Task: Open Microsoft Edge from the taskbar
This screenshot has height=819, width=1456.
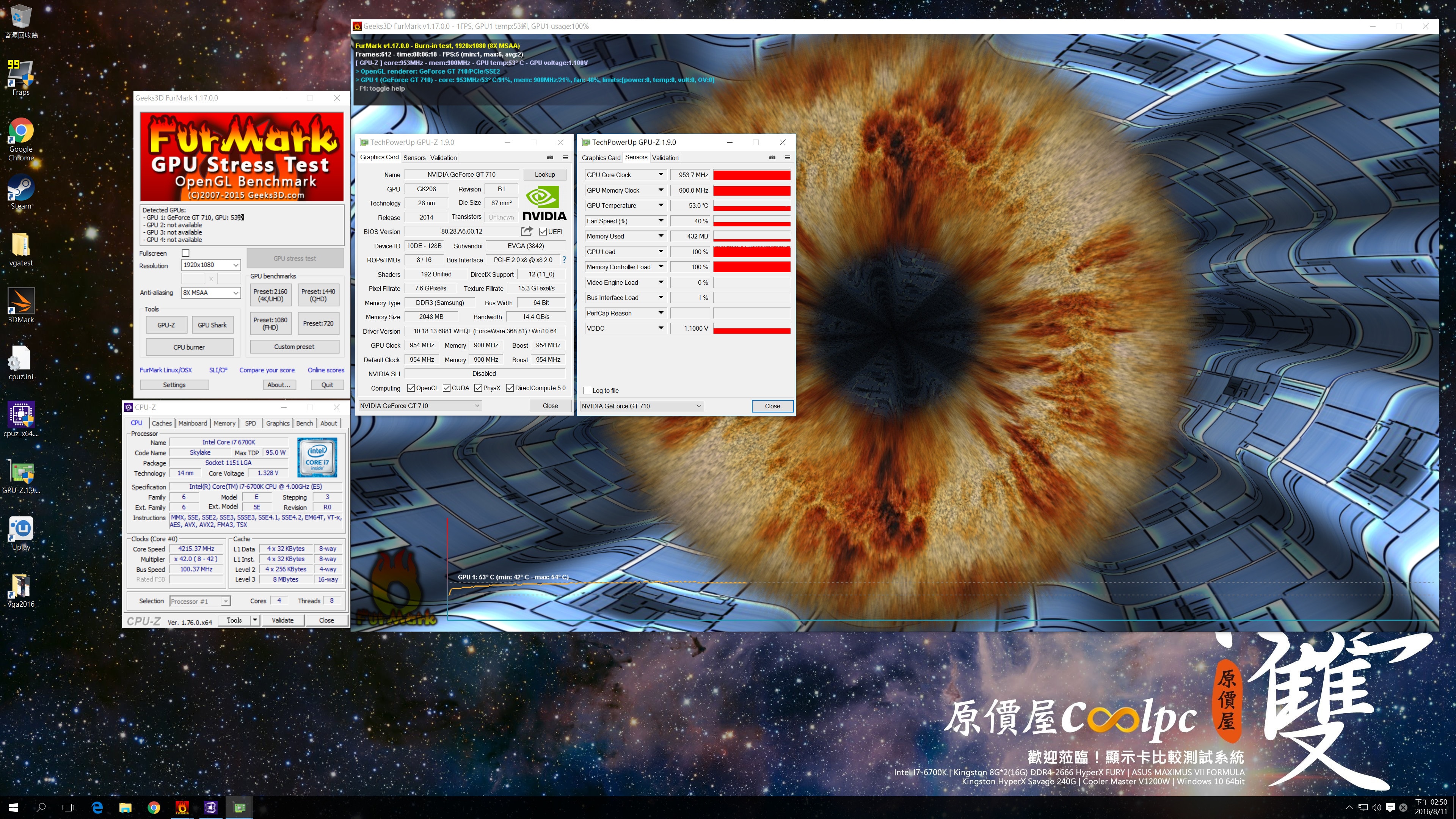Action: pyautogui.click(x=97, y=808)
